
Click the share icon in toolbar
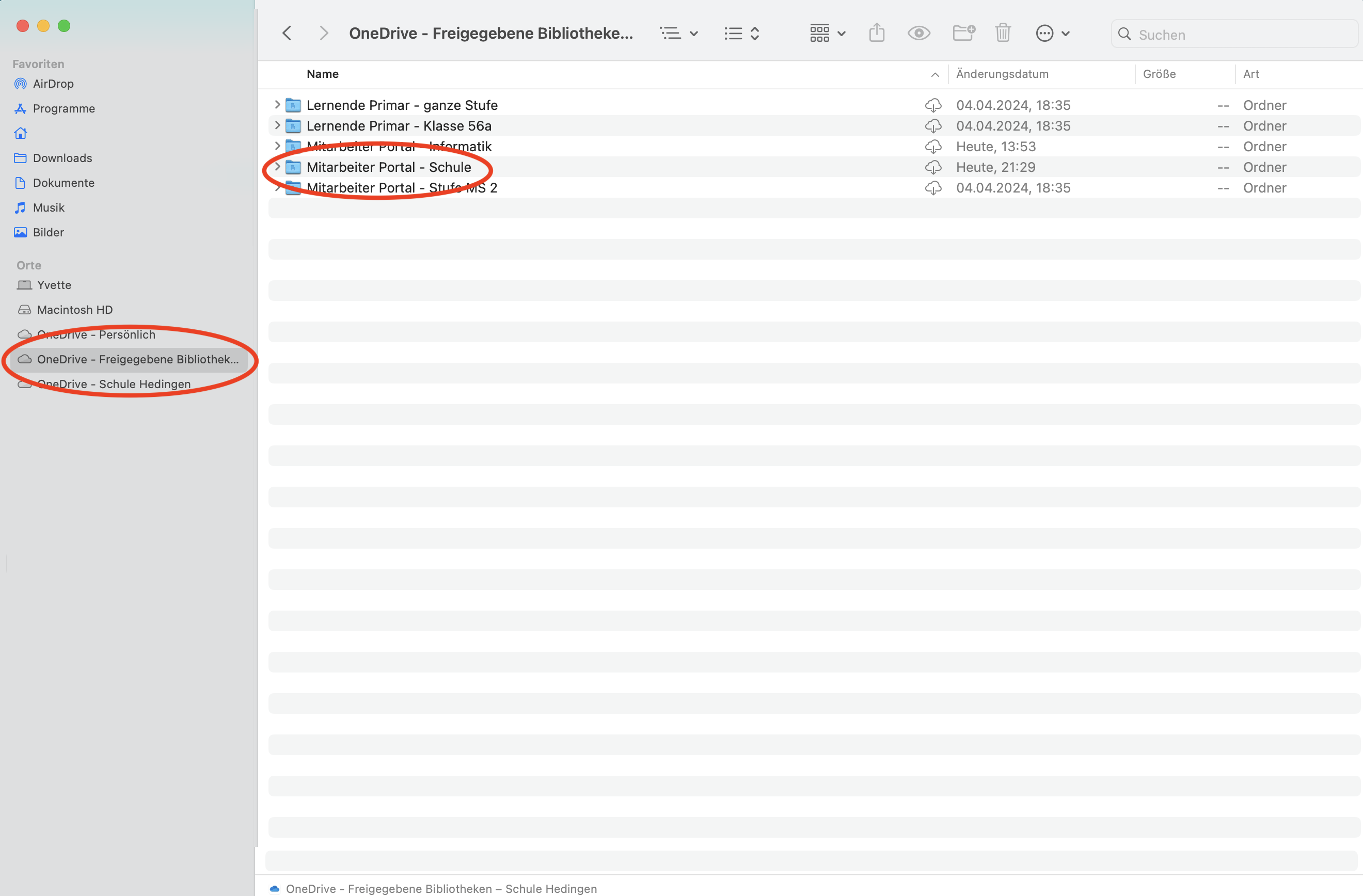(x=876, y=33)
